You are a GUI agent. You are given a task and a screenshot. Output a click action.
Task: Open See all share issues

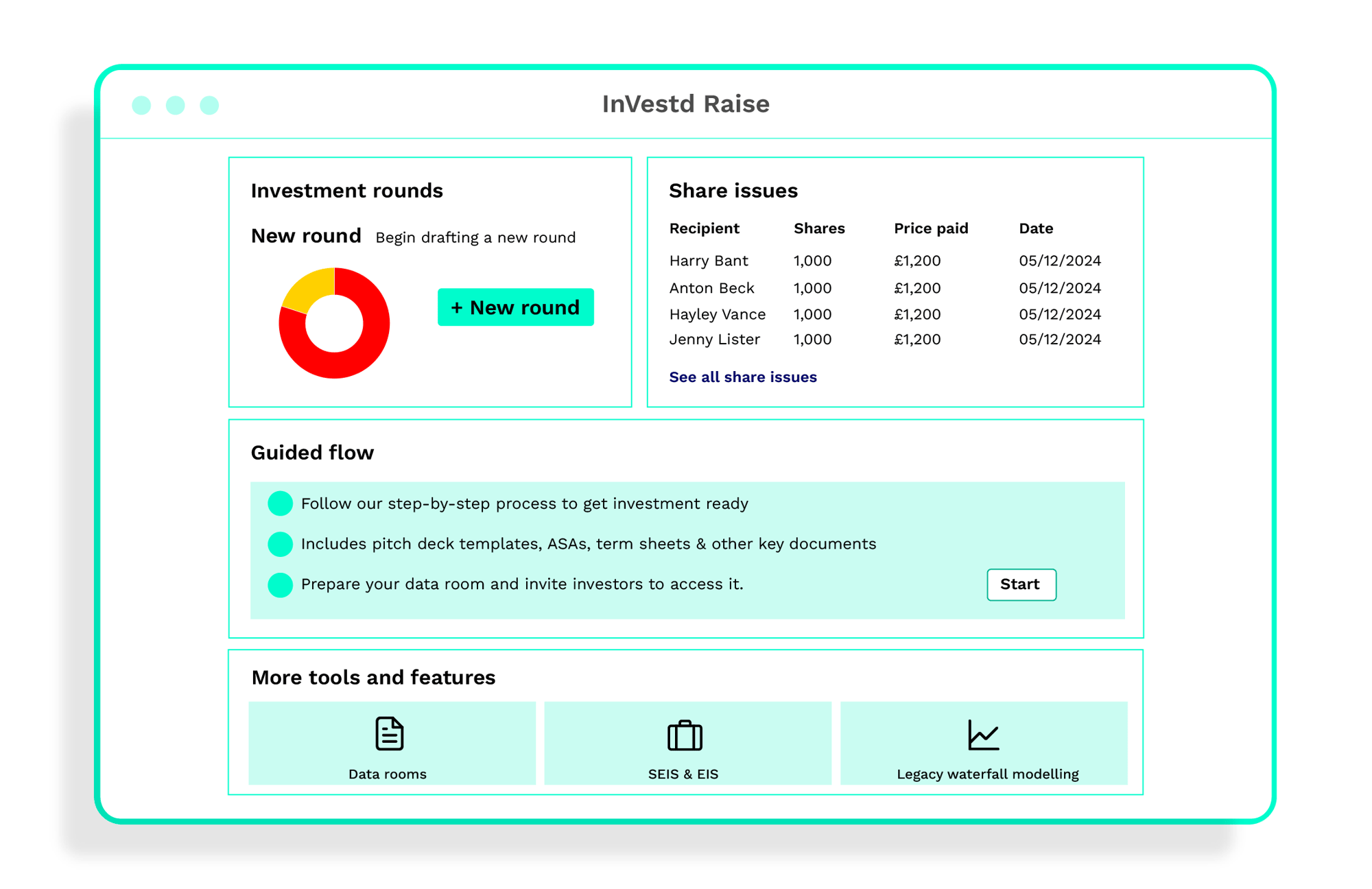point(743,377)
